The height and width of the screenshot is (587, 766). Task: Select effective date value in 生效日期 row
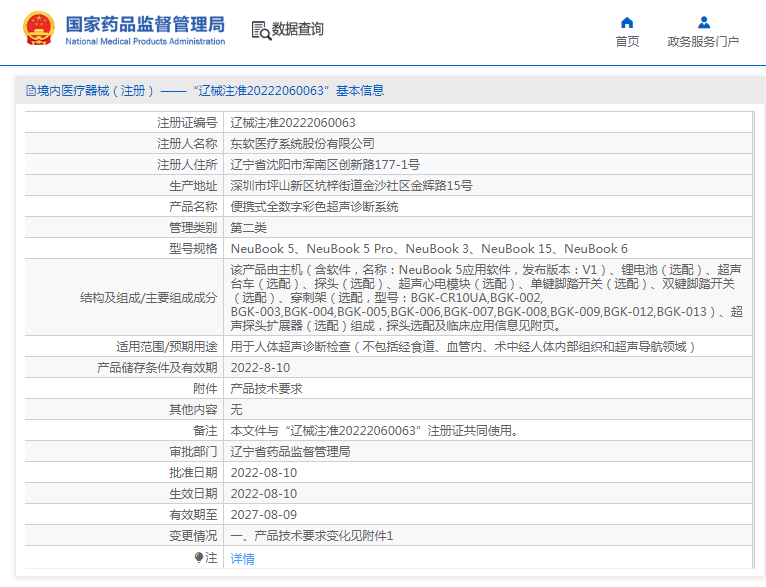coord(264,494)
